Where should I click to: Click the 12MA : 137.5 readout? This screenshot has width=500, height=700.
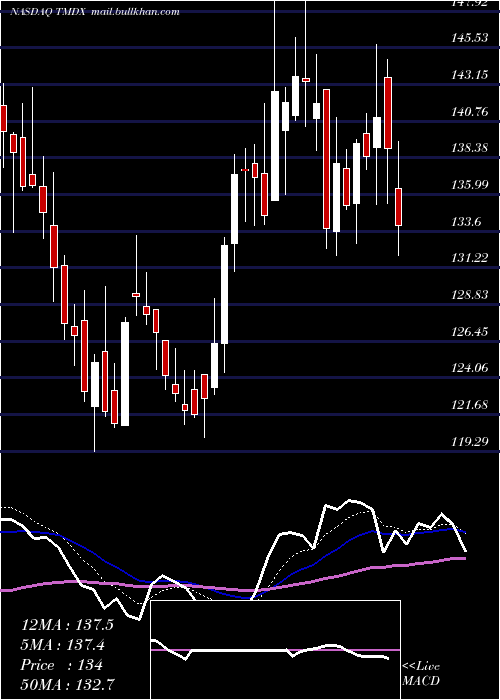coord(67,625)
